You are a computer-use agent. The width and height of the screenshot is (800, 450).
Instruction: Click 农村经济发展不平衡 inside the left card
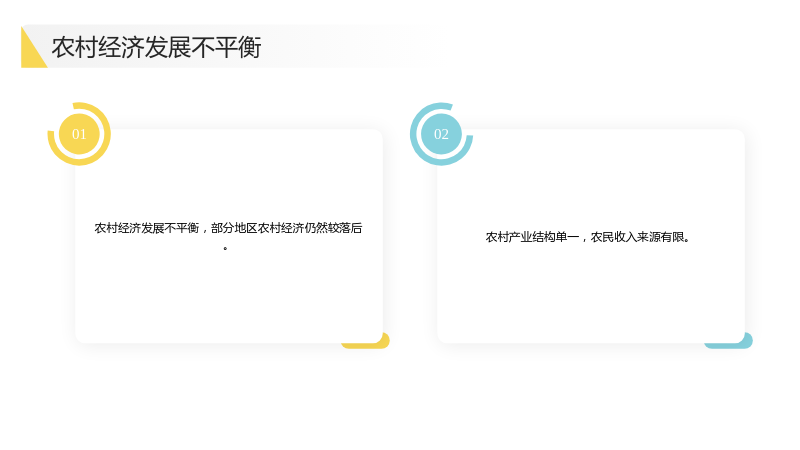(146, 228)
